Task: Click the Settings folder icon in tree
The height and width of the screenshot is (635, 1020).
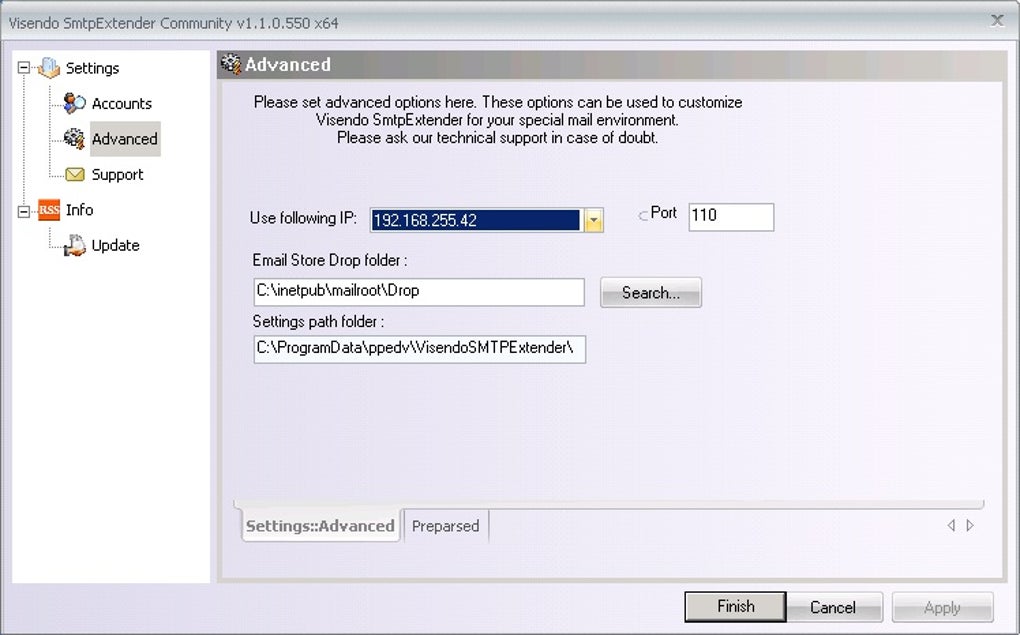Action: coord(49,68)
